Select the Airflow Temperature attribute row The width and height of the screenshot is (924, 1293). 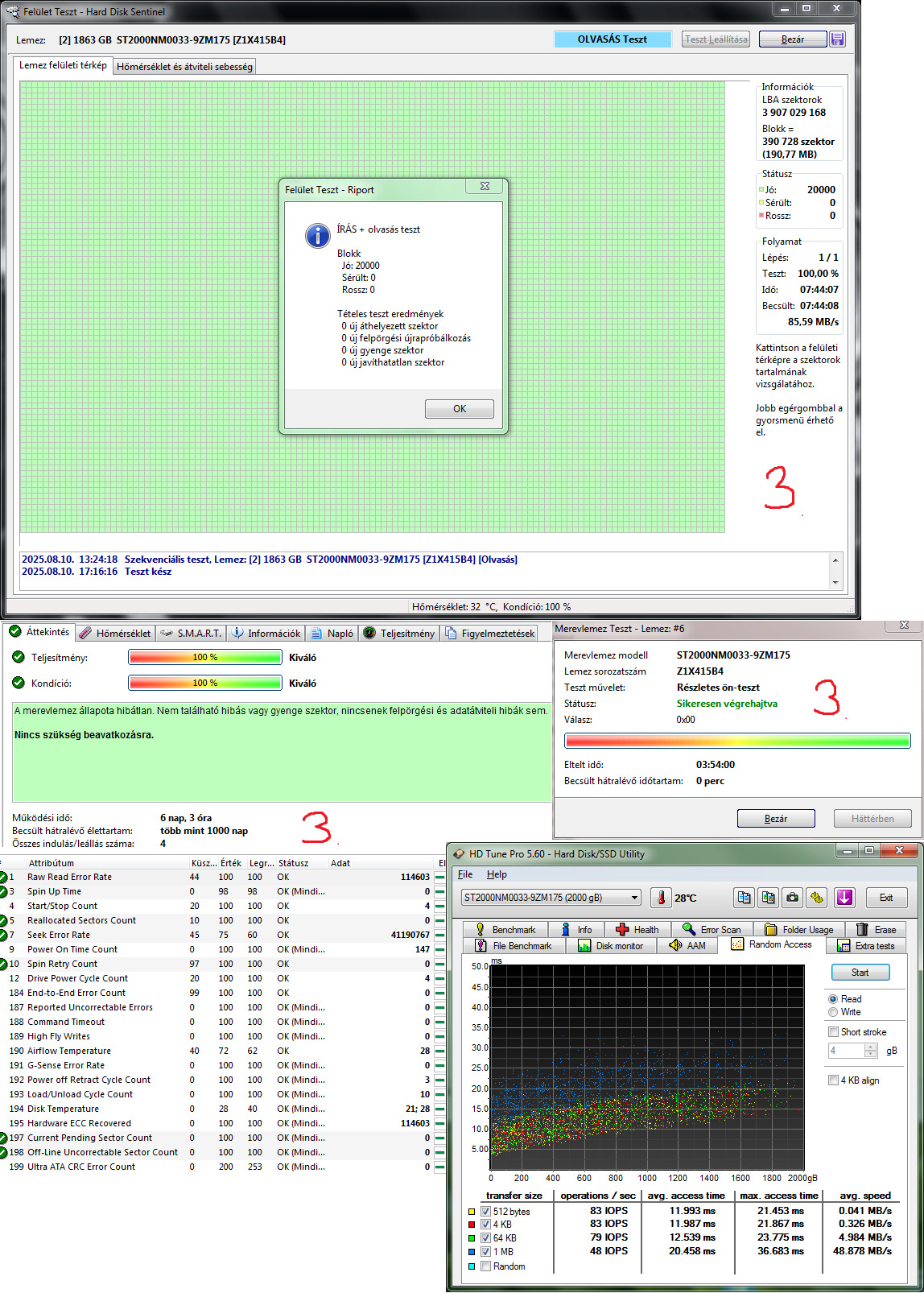point(222,1051)
